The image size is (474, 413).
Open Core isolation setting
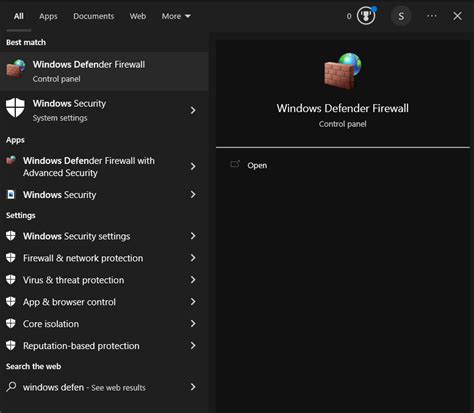pyautogui.click(x=104, y=323)
